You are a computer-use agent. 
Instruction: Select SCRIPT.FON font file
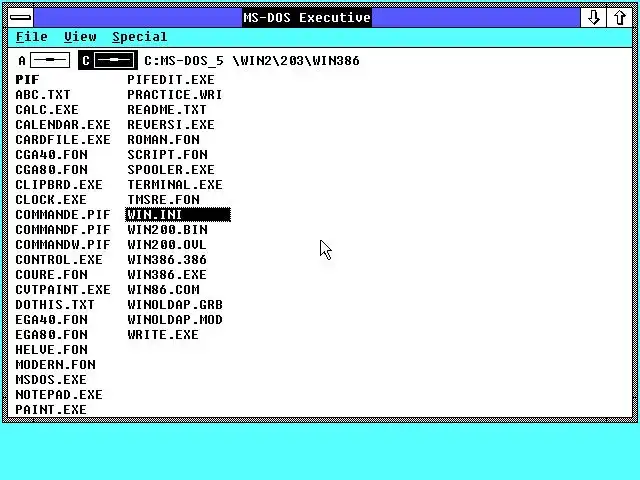[x=167, y=155]
